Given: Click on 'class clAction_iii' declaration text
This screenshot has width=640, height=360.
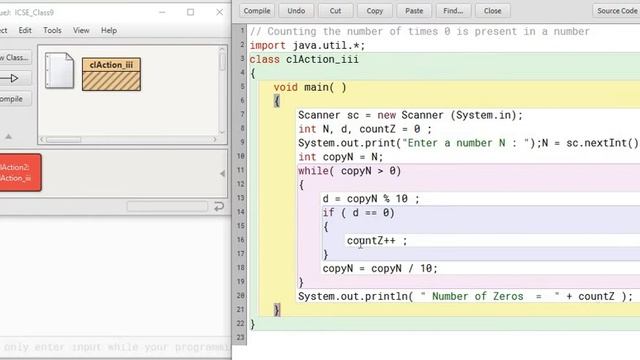Looking at the screenshot, I should click(x=304, y=60).
